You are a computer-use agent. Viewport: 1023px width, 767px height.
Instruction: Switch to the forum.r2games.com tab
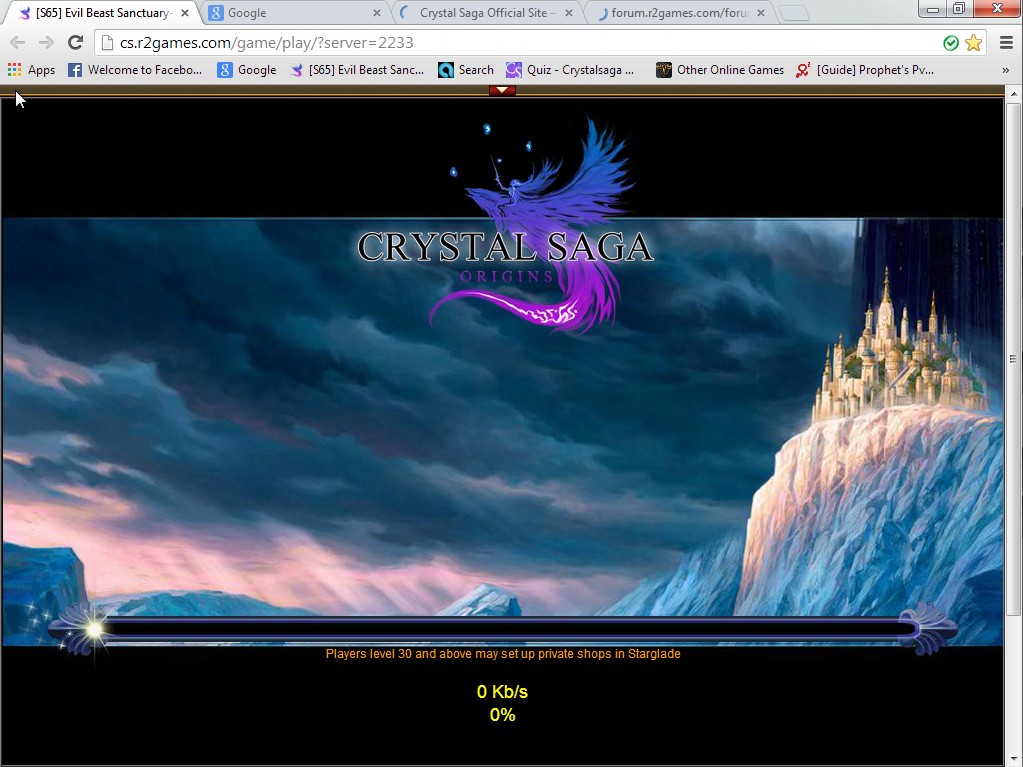click(x=675, y=13)
